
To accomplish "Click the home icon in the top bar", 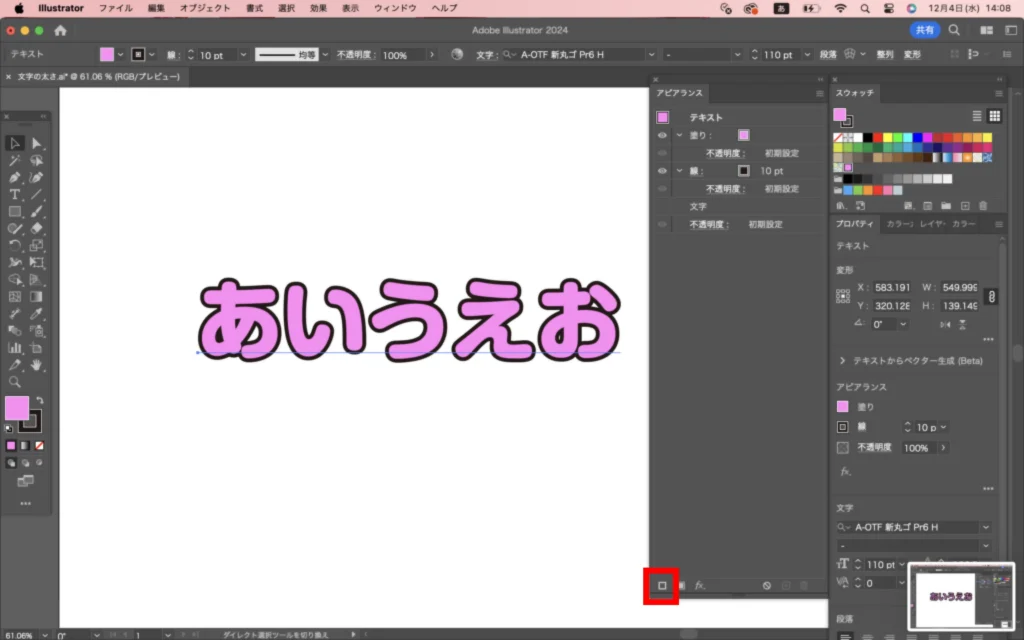I will [x=60, y=30].
